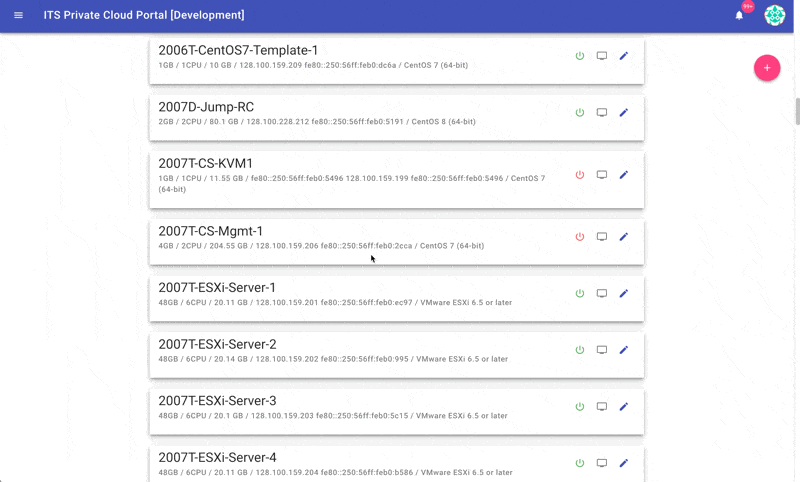Toggle power for 2007T-ESXi-Server-4
800x482 pixels.
click(x=580, y=463)
